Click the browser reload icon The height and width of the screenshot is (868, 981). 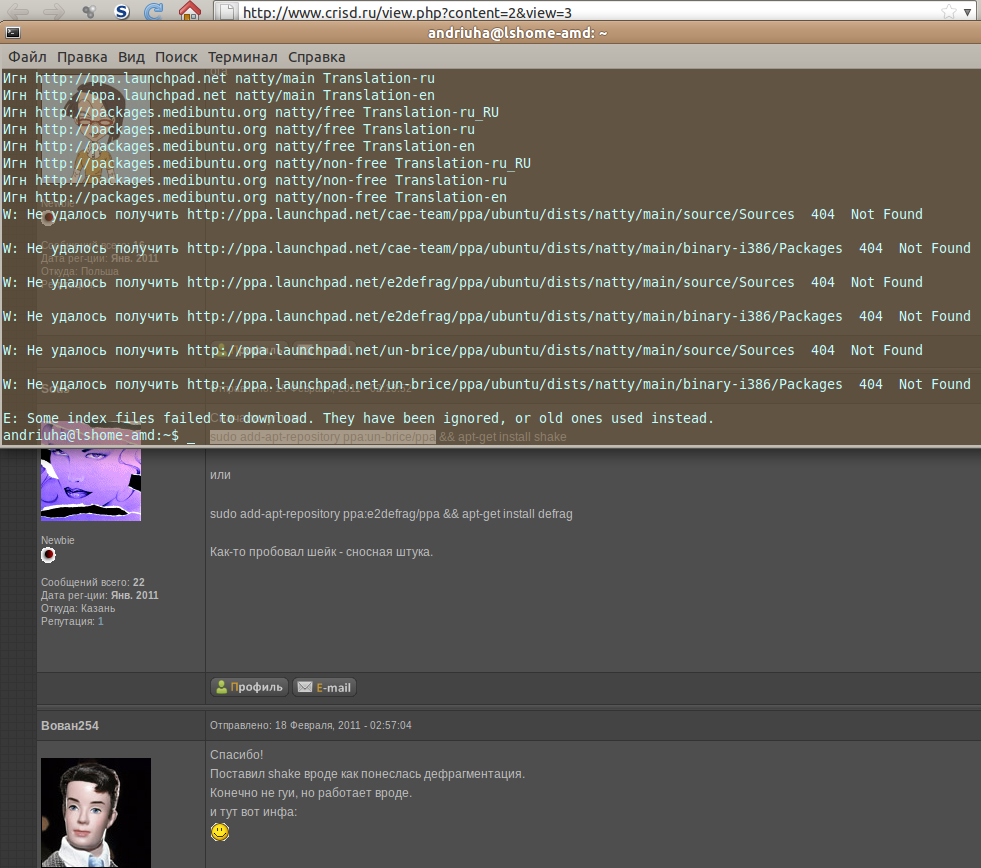(154, 12)
